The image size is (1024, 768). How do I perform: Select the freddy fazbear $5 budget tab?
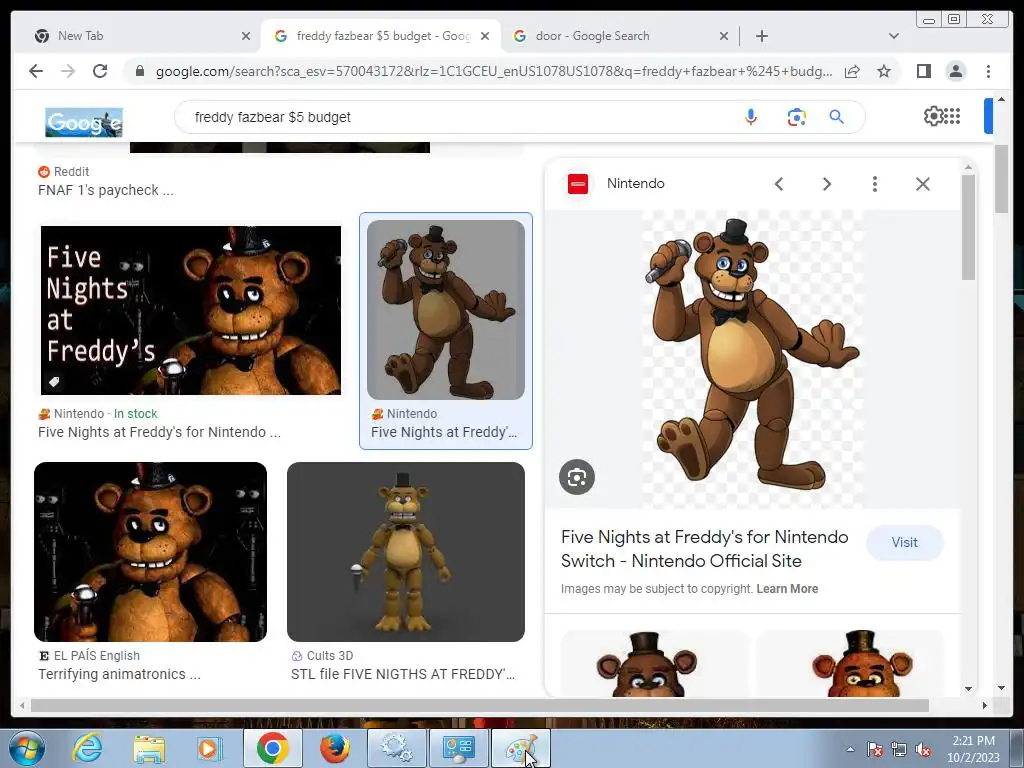[x=381, y=36]
